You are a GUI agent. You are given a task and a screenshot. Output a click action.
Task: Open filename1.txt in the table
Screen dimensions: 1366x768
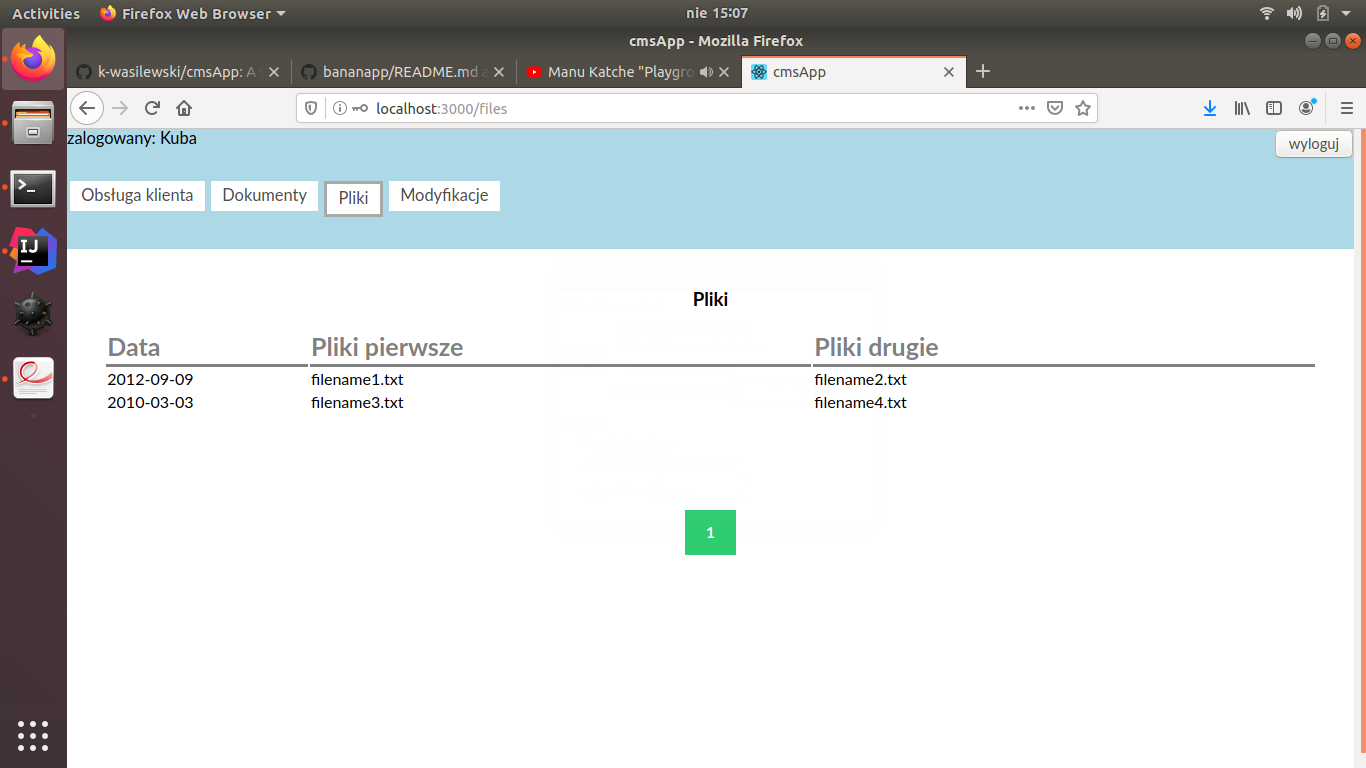[x=357, y=380]
